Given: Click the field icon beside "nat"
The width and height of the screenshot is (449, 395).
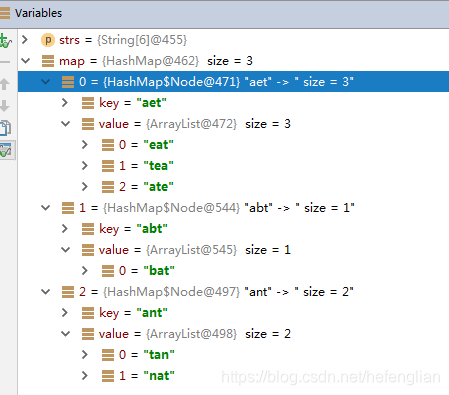Looking at the screenshot, I should coord(108,376).
